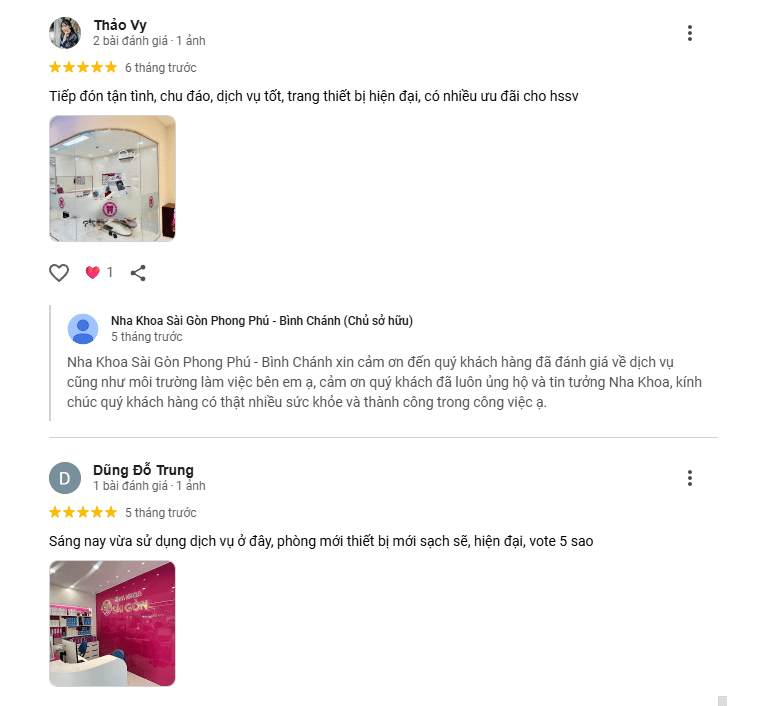Viewport: 767px width, 706px height.
Task: Click the '5 tháng trước' timestamp on Dũng's review
Action: click(160, 513)
